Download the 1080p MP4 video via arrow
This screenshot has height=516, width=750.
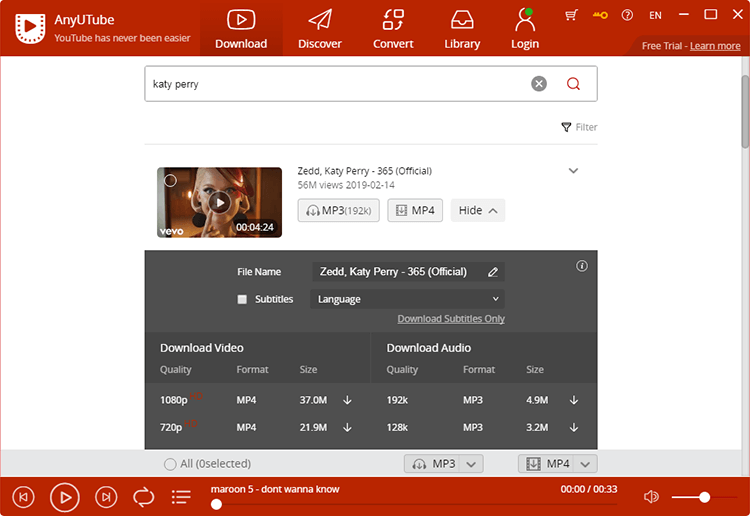(x=348, y=400)
